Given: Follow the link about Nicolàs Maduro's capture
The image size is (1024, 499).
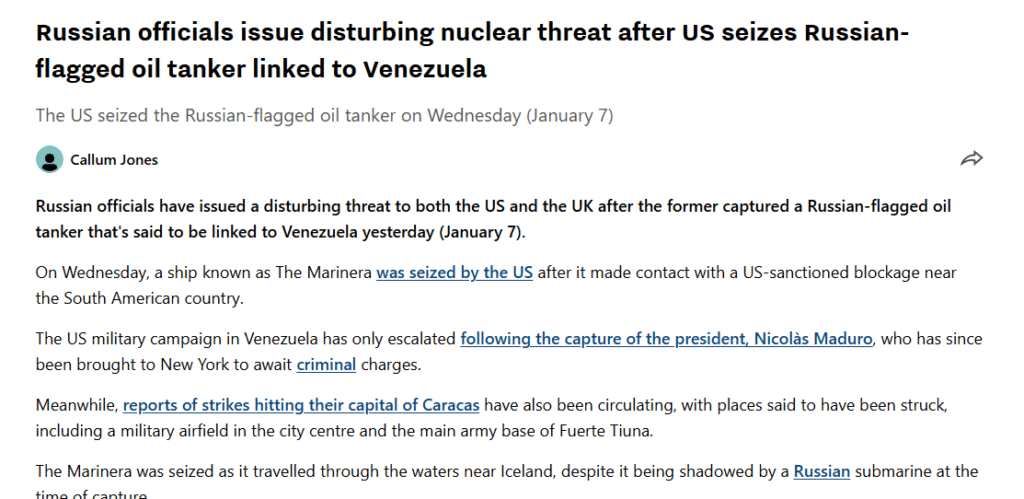Looking at the screenshot, I should click(x=667, y=338).
